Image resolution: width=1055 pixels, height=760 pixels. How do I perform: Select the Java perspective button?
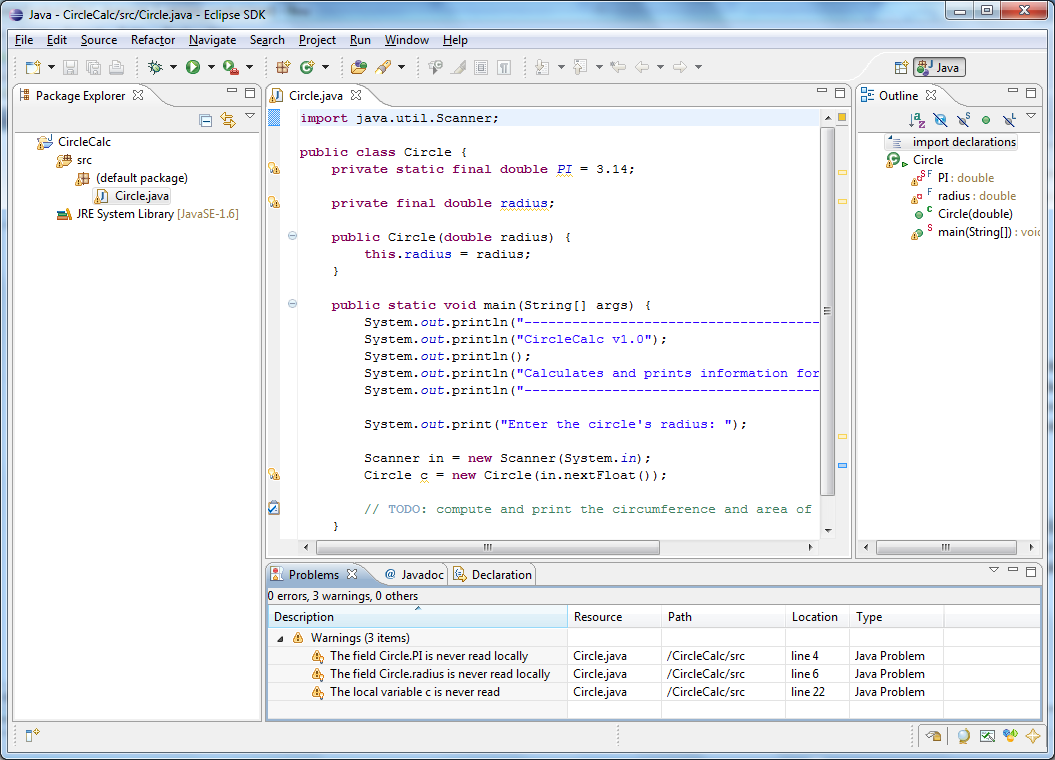tap(939, 67)
